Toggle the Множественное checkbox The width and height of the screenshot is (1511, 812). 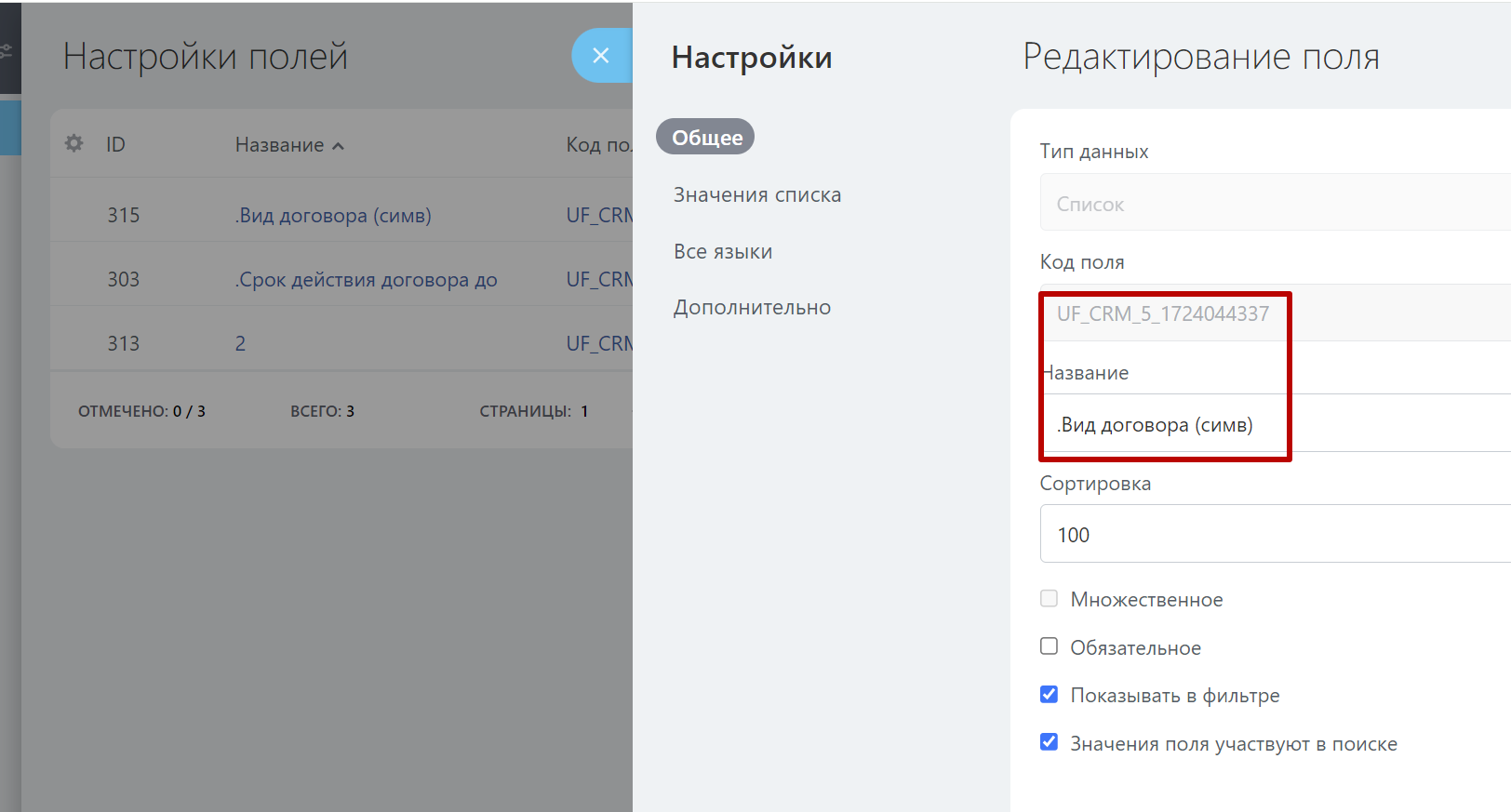coord(1049,599)
